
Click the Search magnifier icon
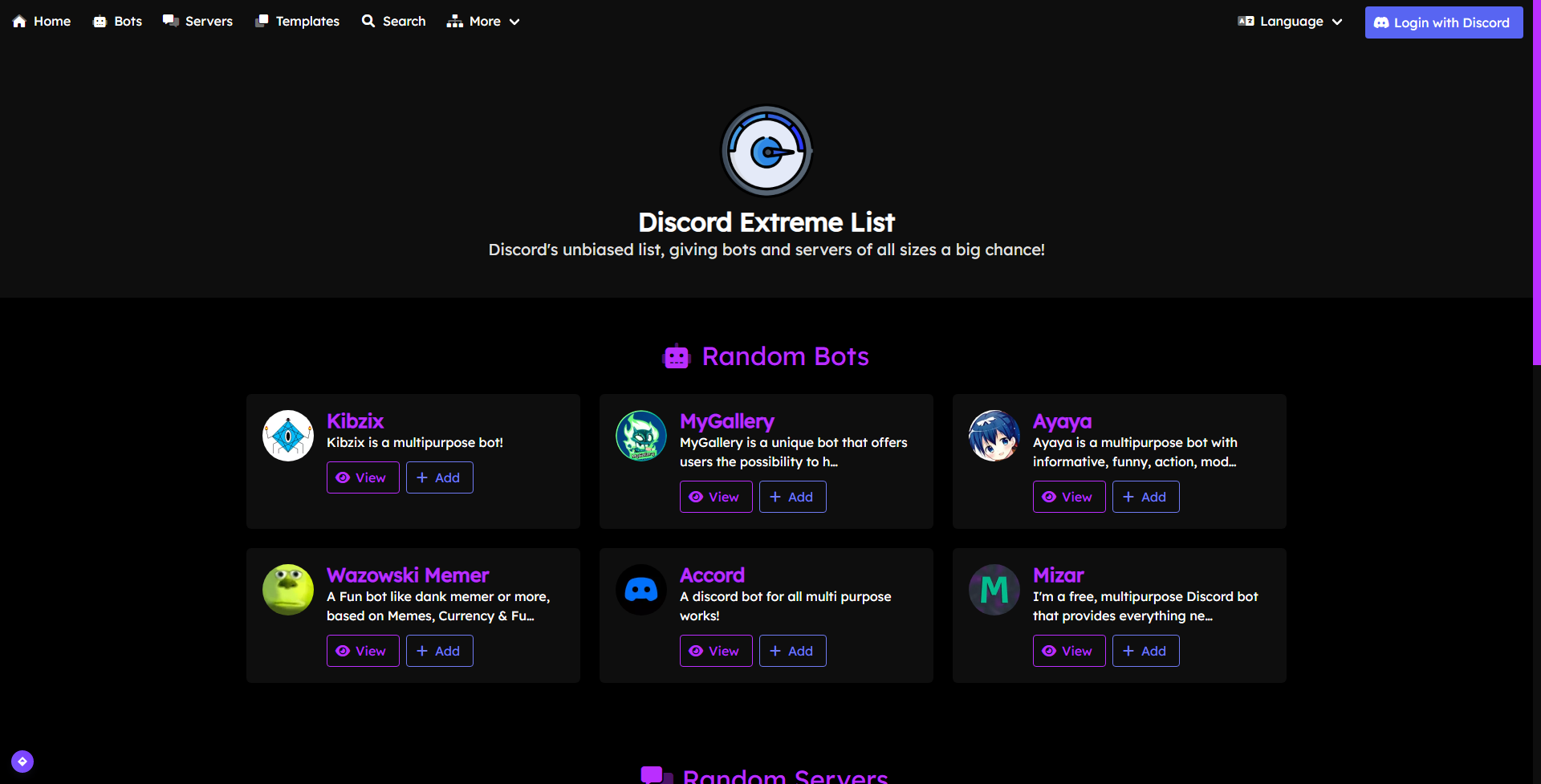(x=368, y=21)
